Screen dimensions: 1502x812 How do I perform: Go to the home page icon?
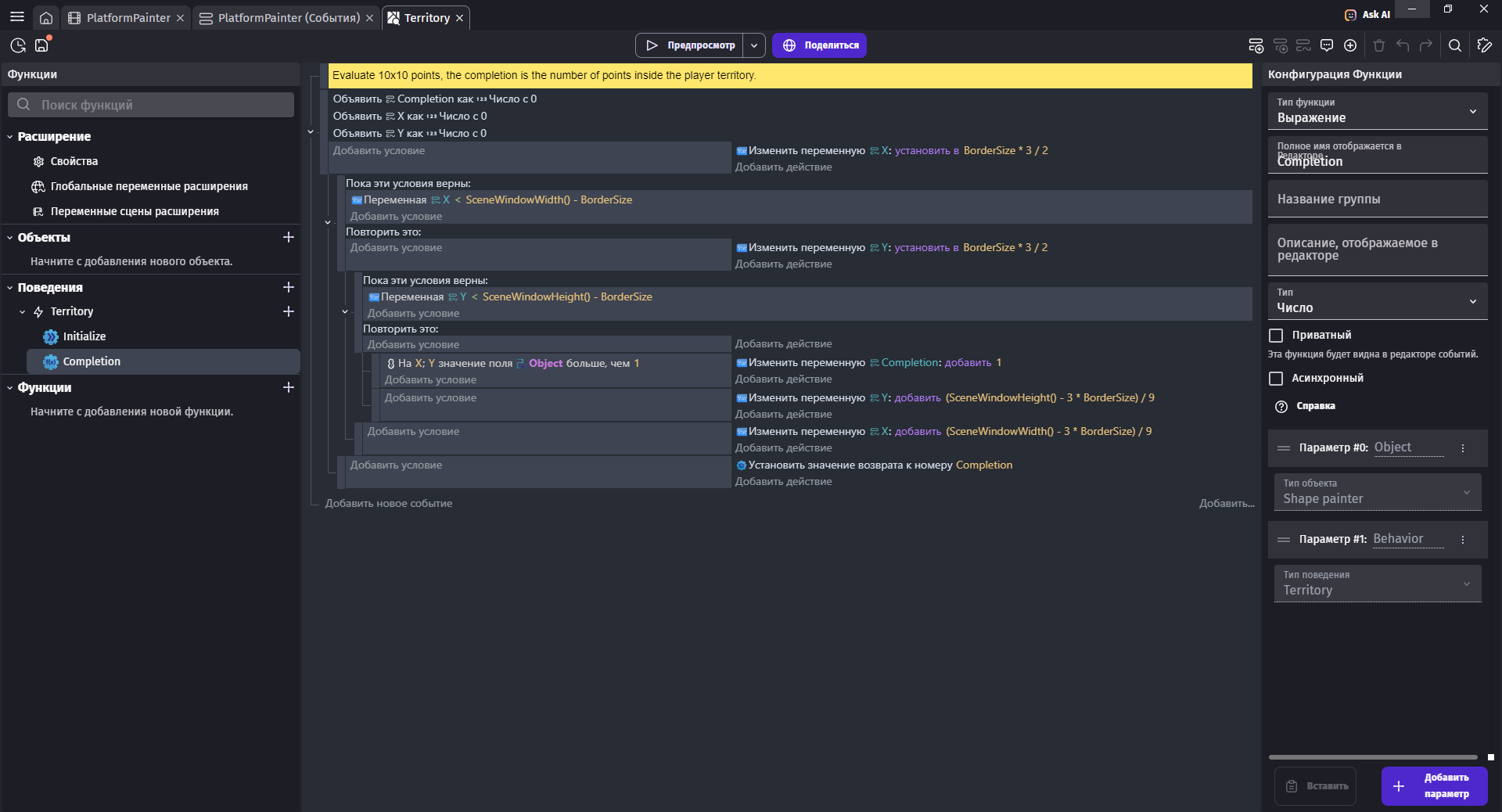[46, 17]
